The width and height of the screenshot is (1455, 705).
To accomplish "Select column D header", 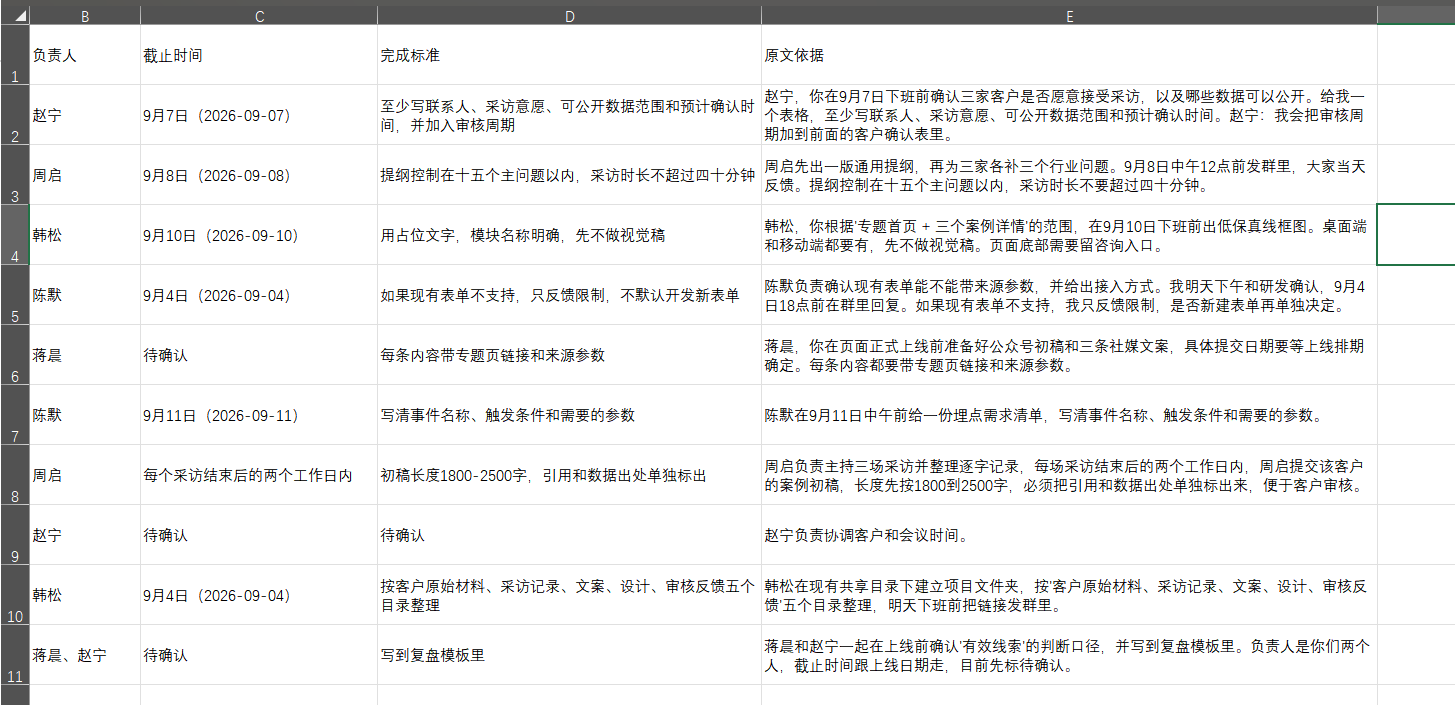I will 569,16.
